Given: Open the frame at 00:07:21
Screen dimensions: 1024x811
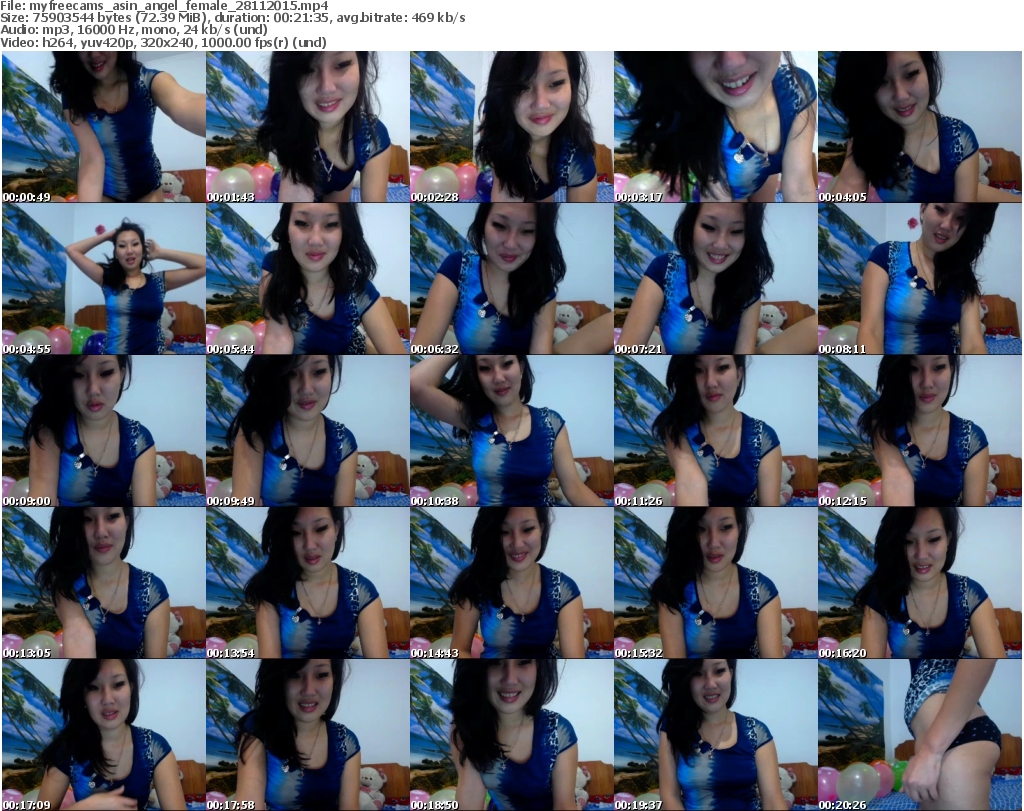Looking at the screenshot, I should tap(715, 279).
